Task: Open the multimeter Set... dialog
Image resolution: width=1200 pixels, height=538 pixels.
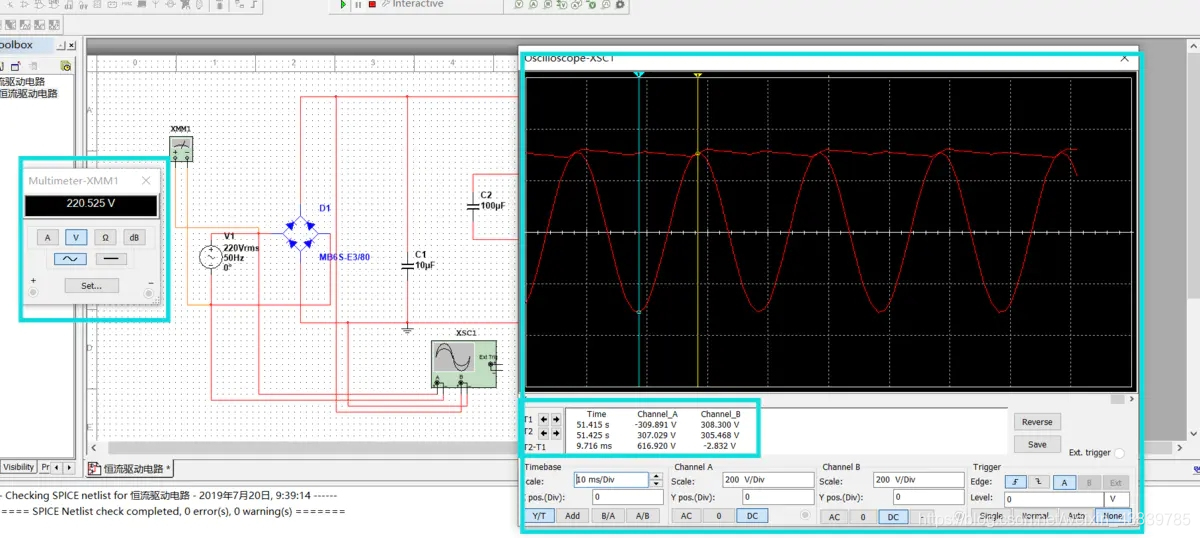Action: [x=91, y=285]
